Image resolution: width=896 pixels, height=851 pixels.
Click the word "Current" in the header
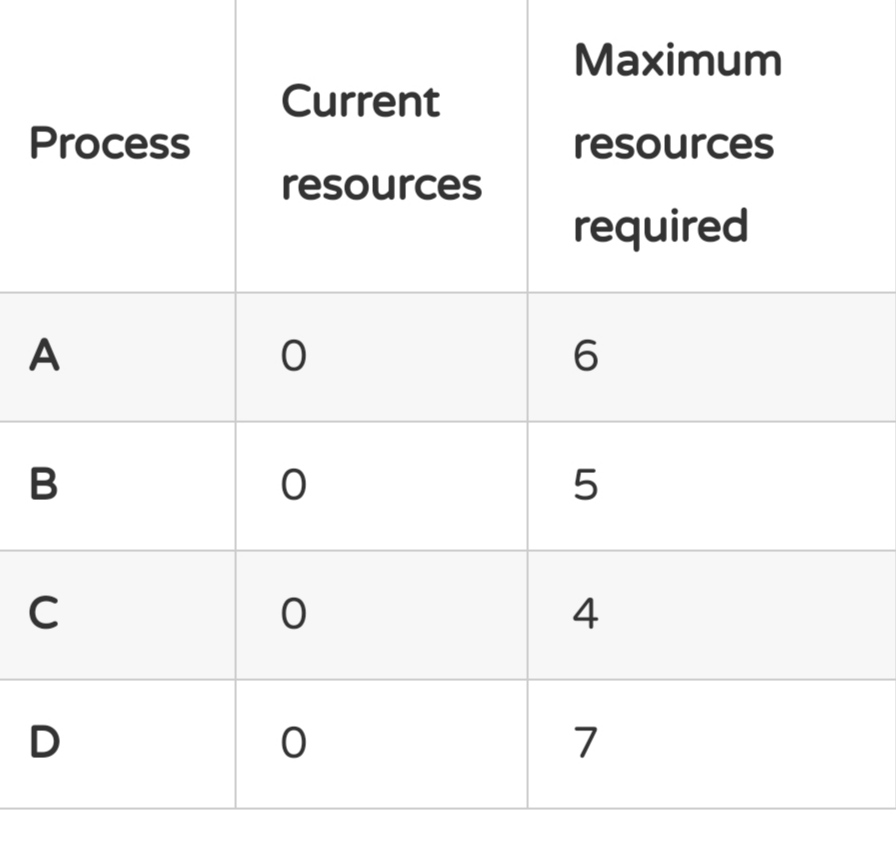point(360,101)
